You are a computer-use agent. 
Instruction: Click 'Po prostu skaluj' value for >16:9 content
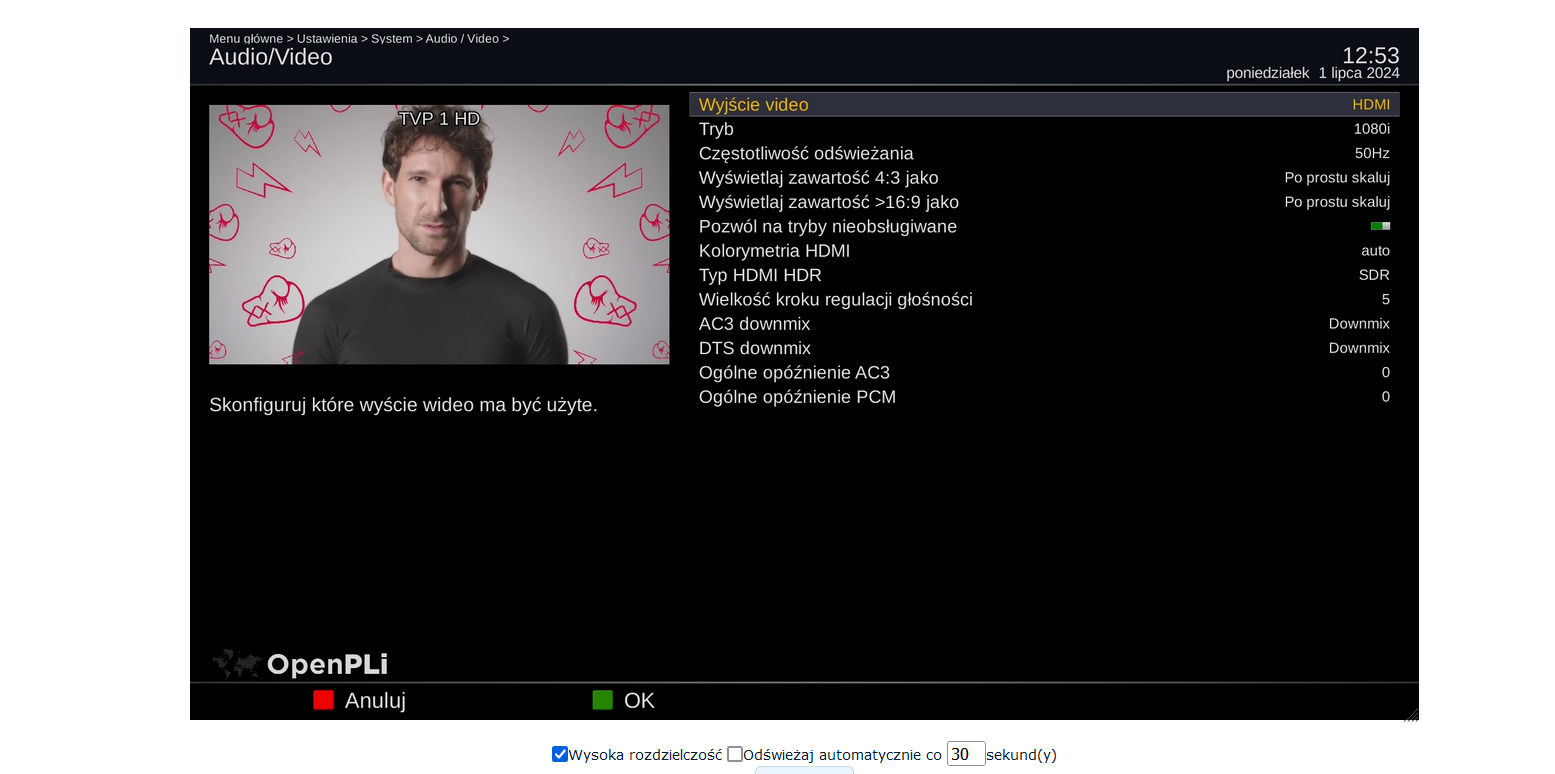(1337, 202)
